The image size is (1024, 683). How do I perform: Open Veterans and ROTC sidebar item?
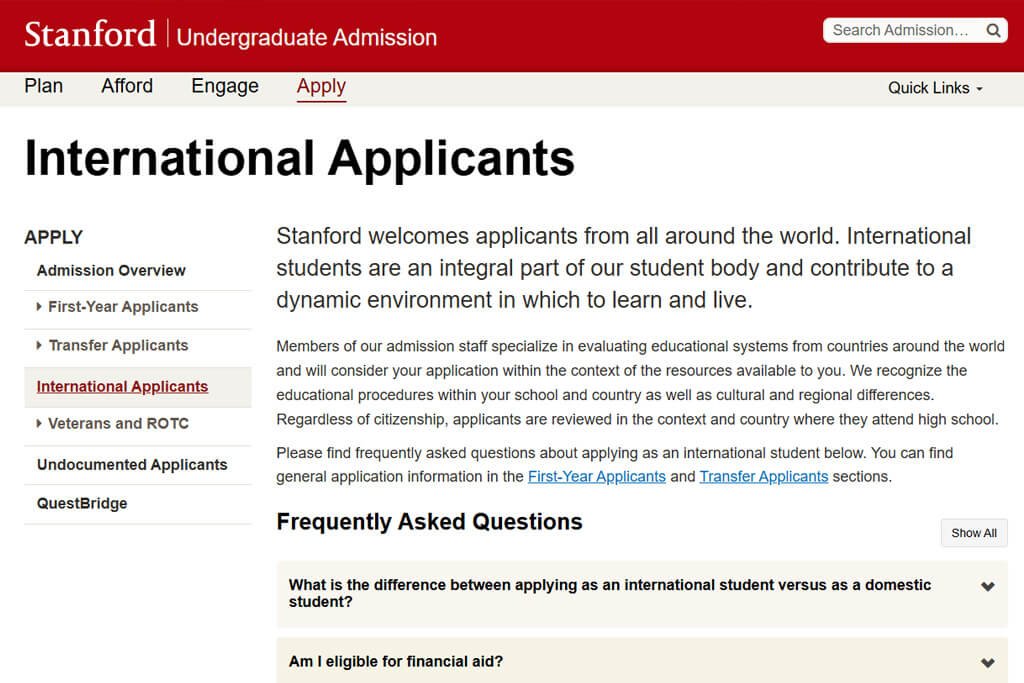(x=118, y=424)
